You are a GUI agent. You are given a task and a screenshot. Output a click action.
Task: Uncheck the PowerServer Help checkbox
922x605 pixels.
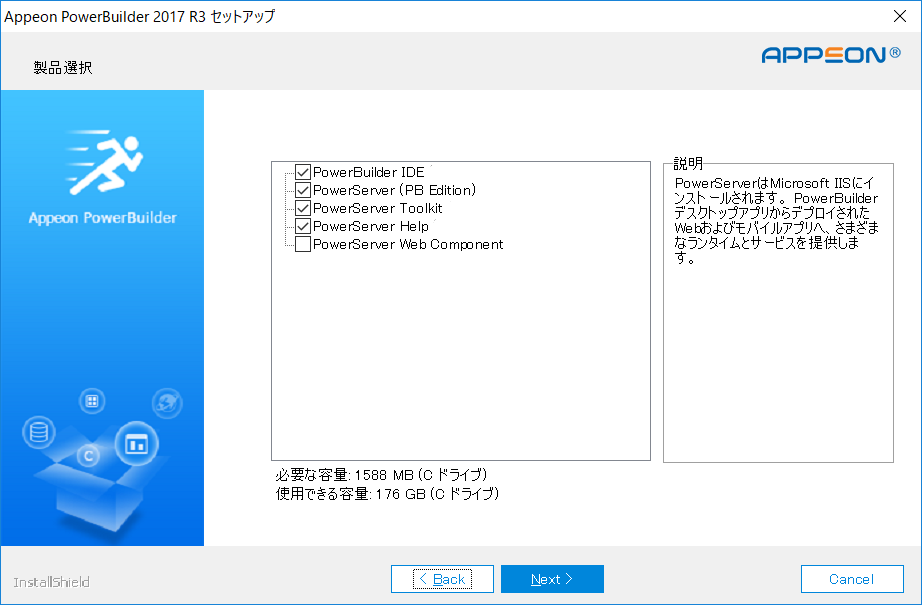tap(303, 226)
